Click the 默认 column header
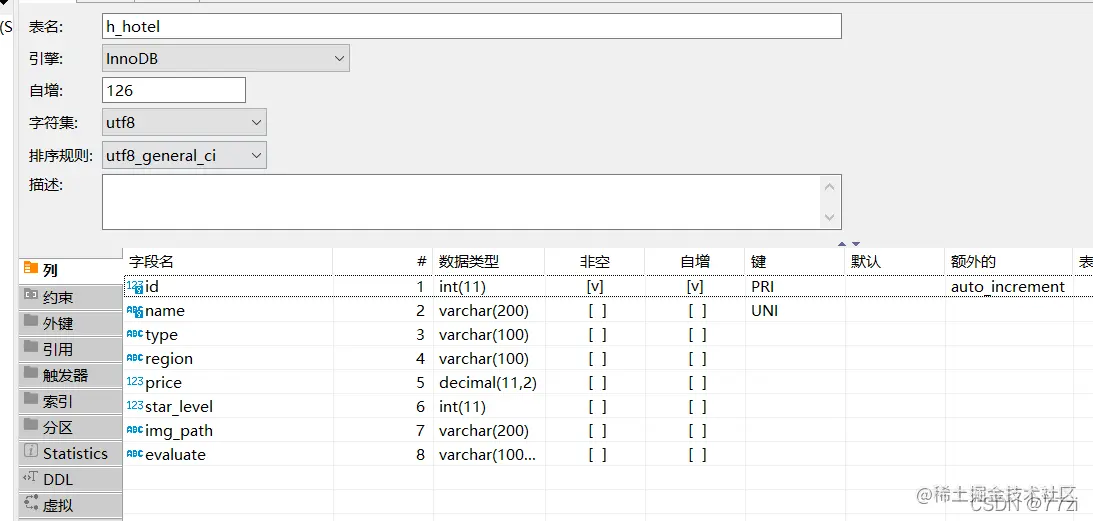 pos(895,262)
